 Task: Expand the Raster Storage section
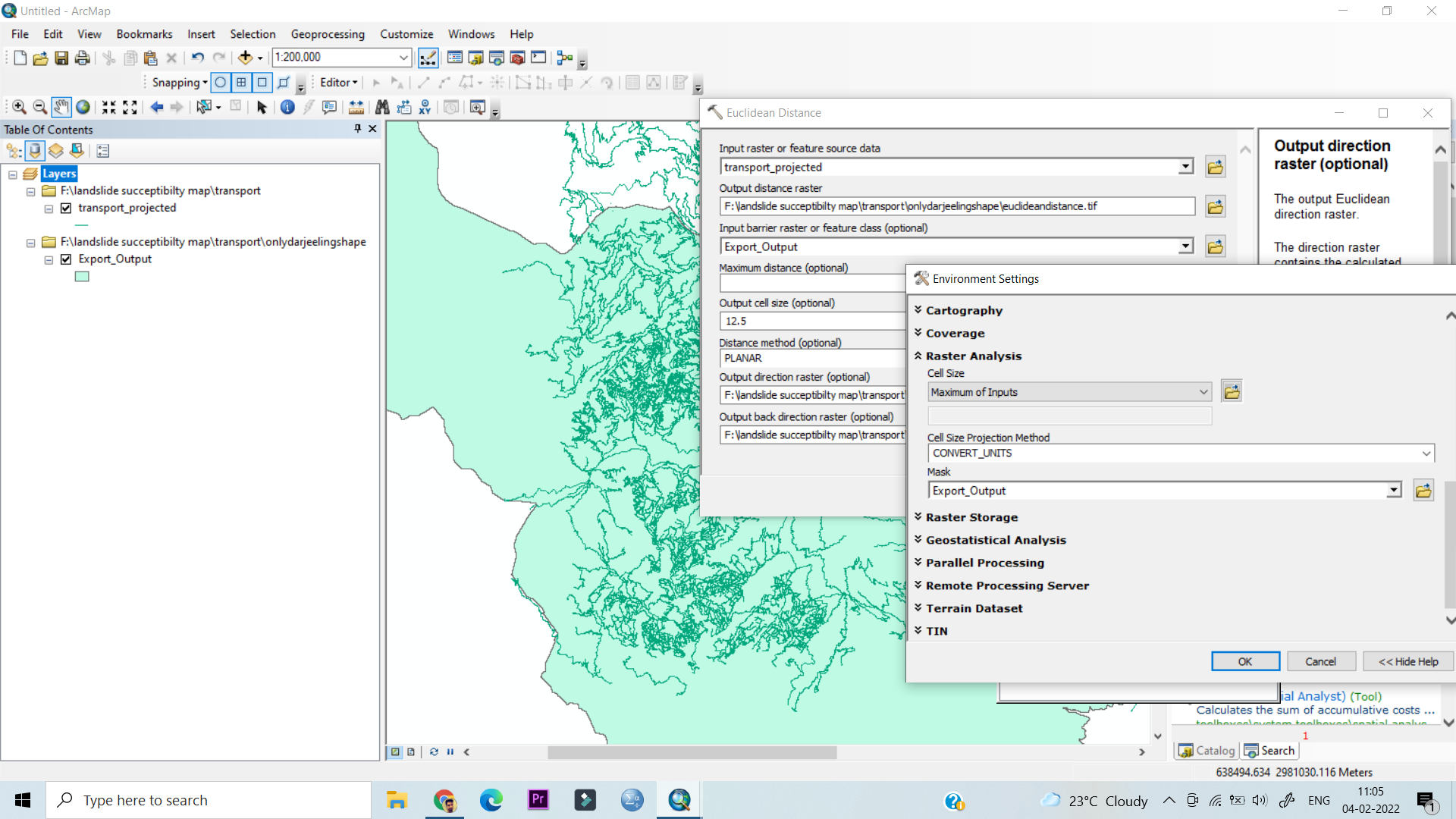tap(973, 517)
